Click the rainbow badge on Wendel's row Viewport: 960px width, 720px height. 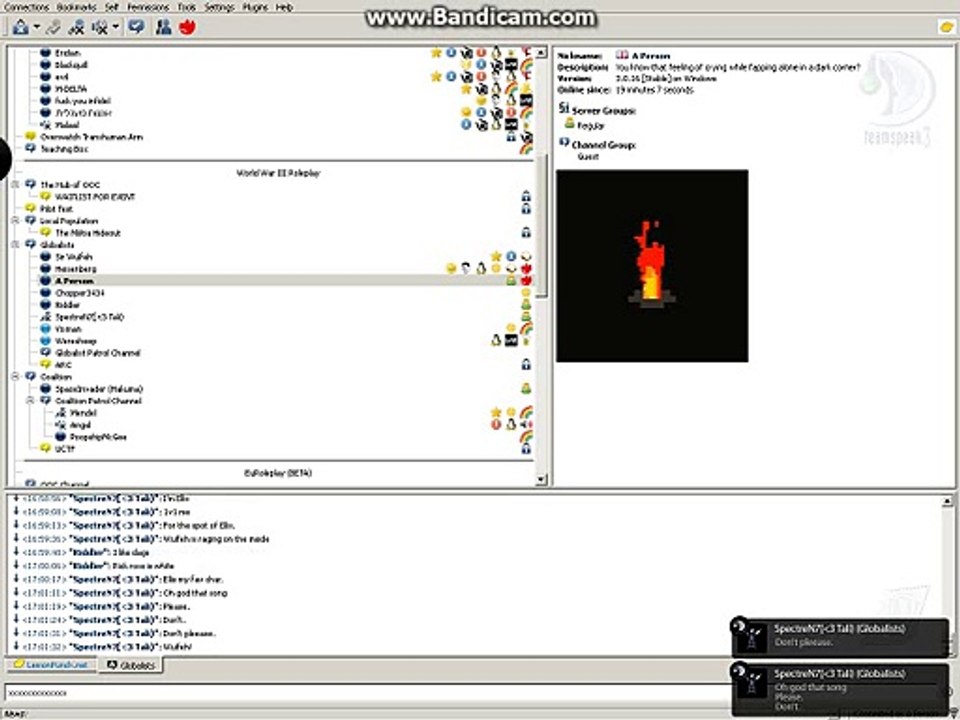(x=526, y=413)
